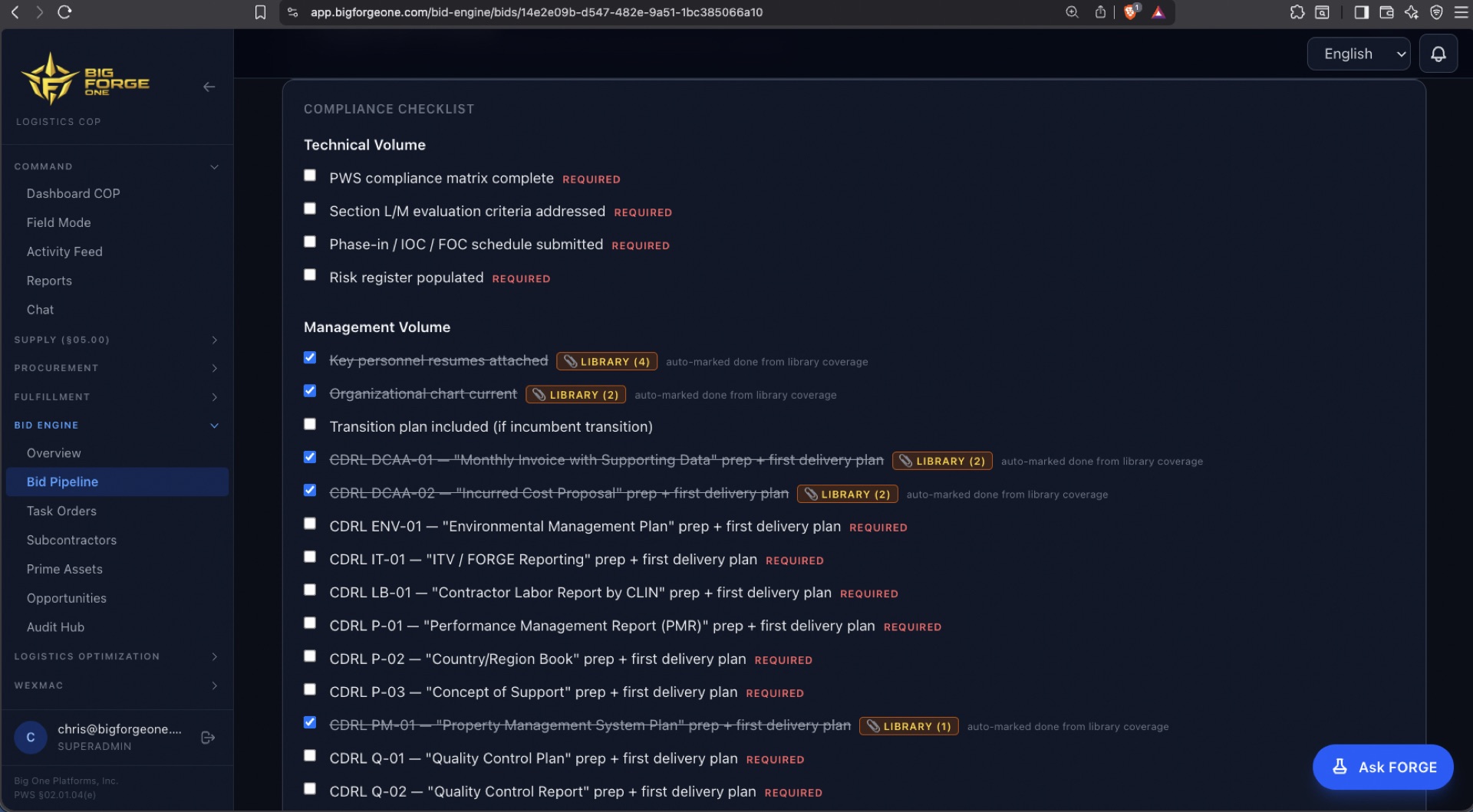The height and width of the screenshot is (812, 1473).
Task: Check Risk register populated checkbox
Action: [x=310, y=275]
